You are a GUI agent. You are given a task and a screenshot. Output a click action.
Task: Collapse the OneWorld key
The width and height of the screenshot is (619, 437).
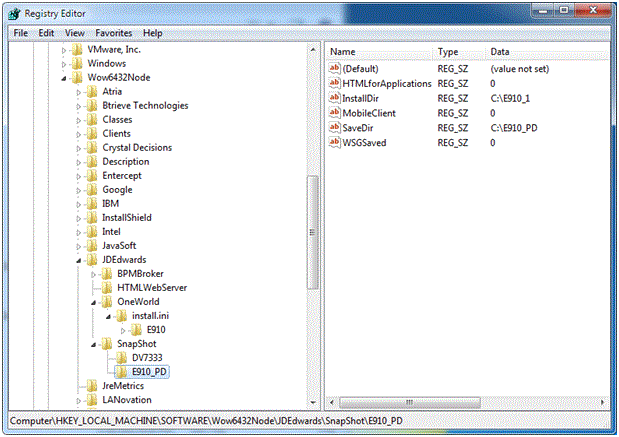94,303
